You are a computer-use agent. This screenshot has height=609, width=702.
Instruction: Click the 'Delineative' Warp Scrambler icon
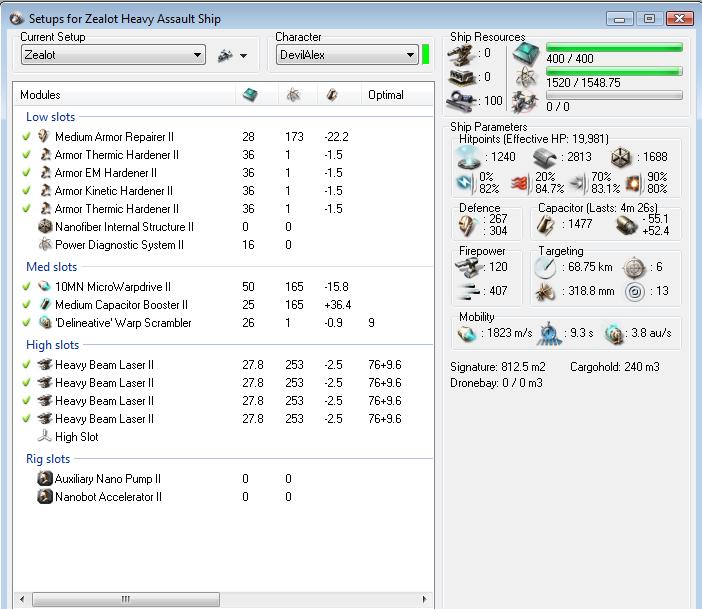[45, 322]
